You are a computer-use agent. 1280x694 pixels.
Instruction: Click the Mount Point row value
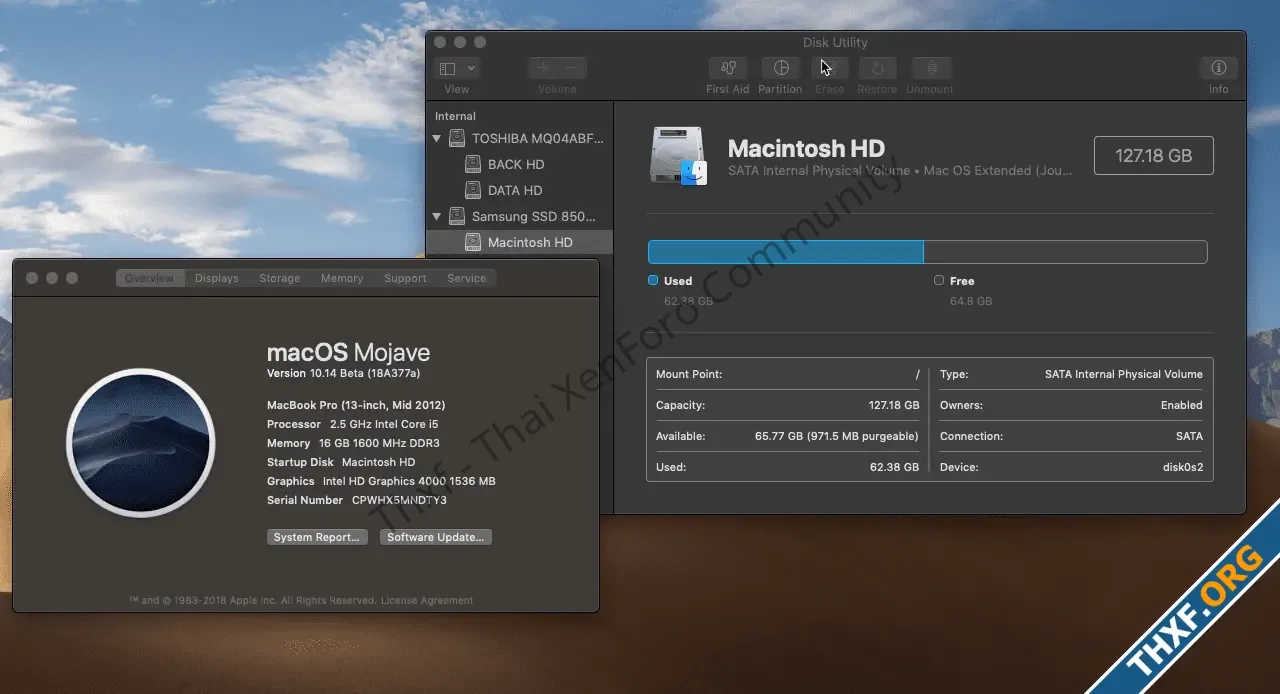(917, 374)
